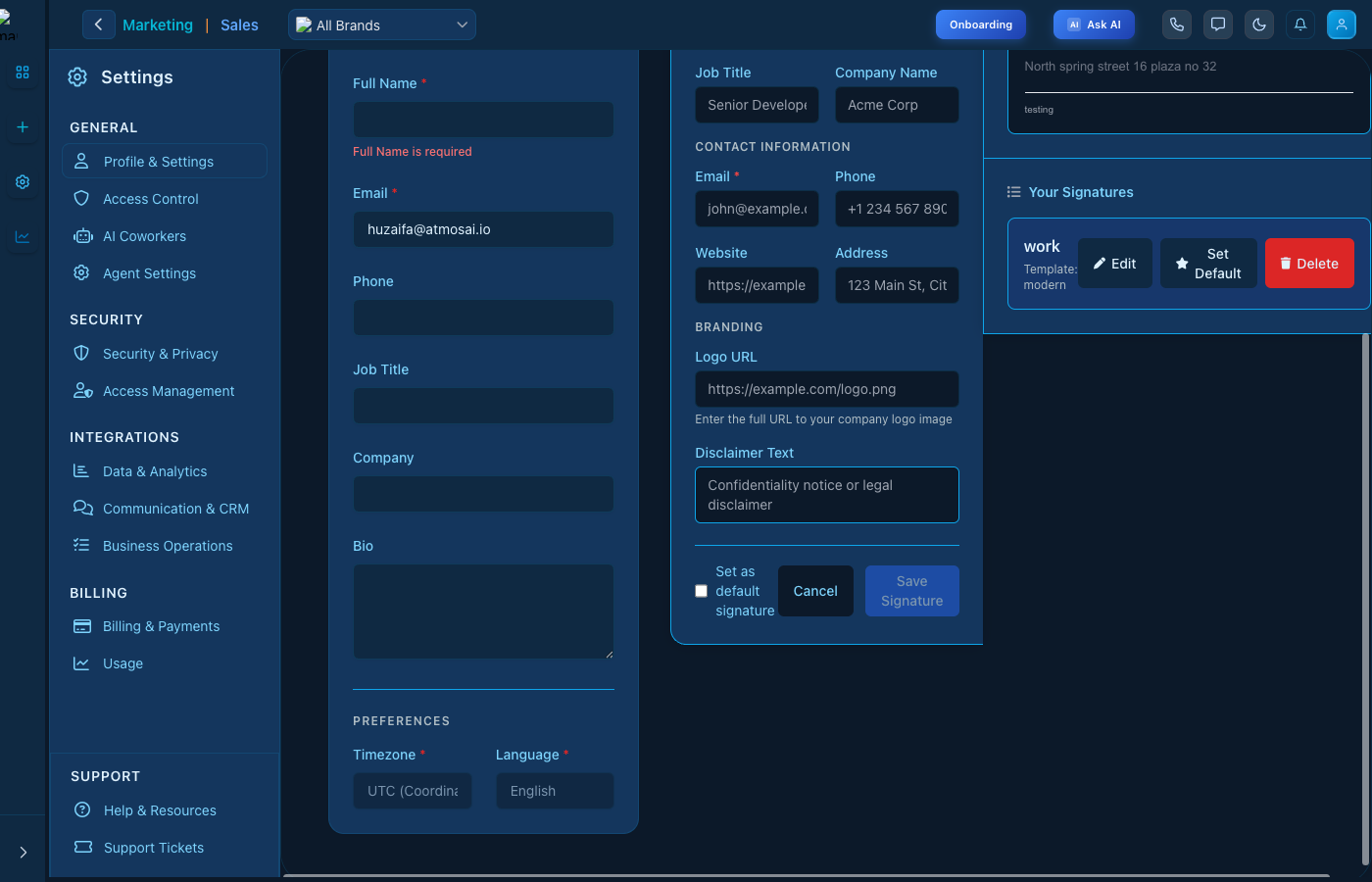Expand the left rail with bottom chevron
This screenshot has width=1372, height=882.
click(x=23, y=853)
